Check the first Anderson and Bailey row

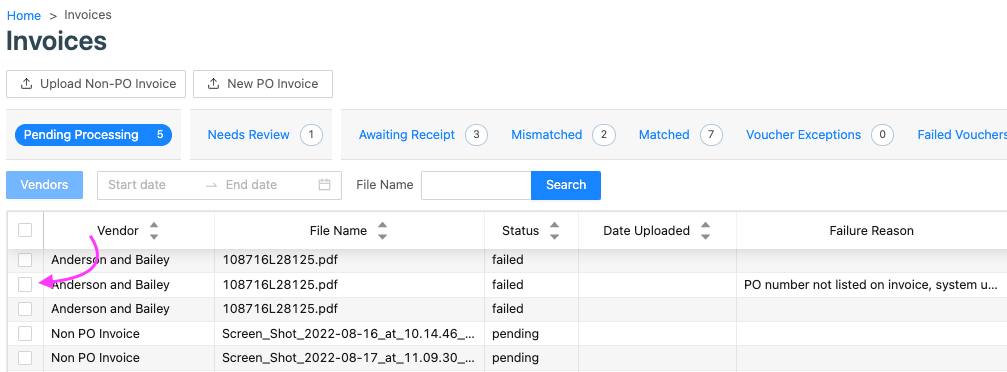coord(25,260)
